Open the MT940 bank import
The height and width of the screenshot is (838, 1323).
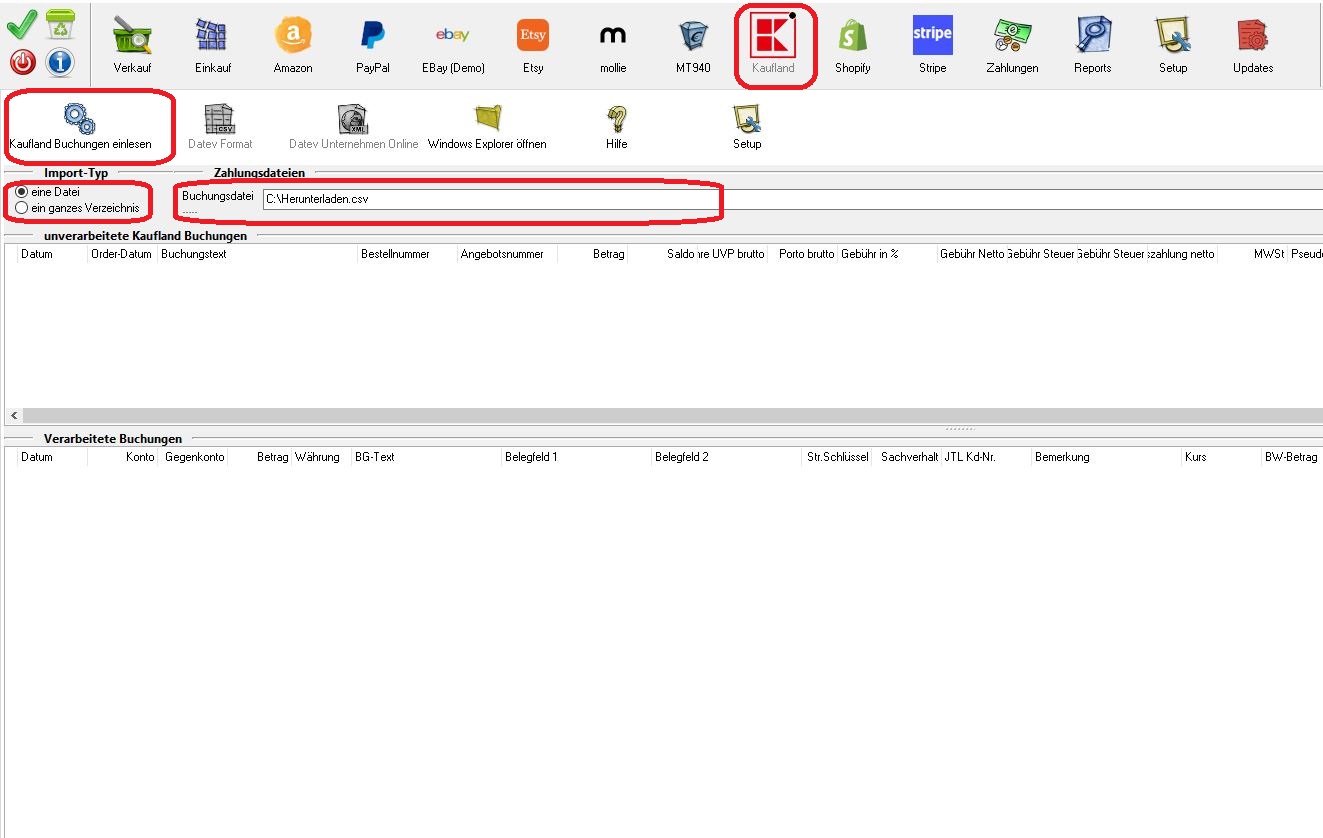[693, 44]
